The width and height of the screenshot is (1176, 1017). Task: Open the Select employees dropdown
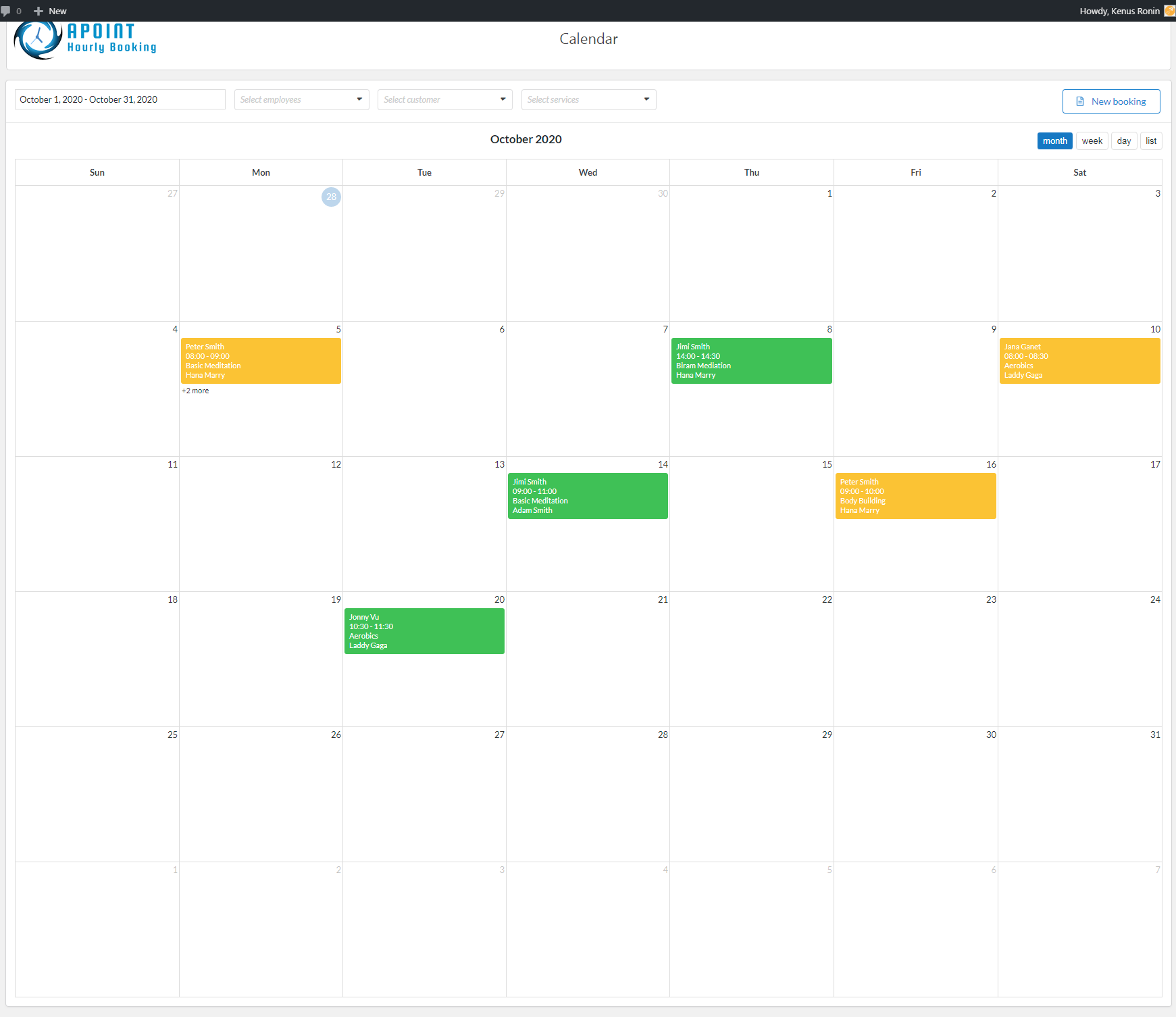tap(301, 99)
